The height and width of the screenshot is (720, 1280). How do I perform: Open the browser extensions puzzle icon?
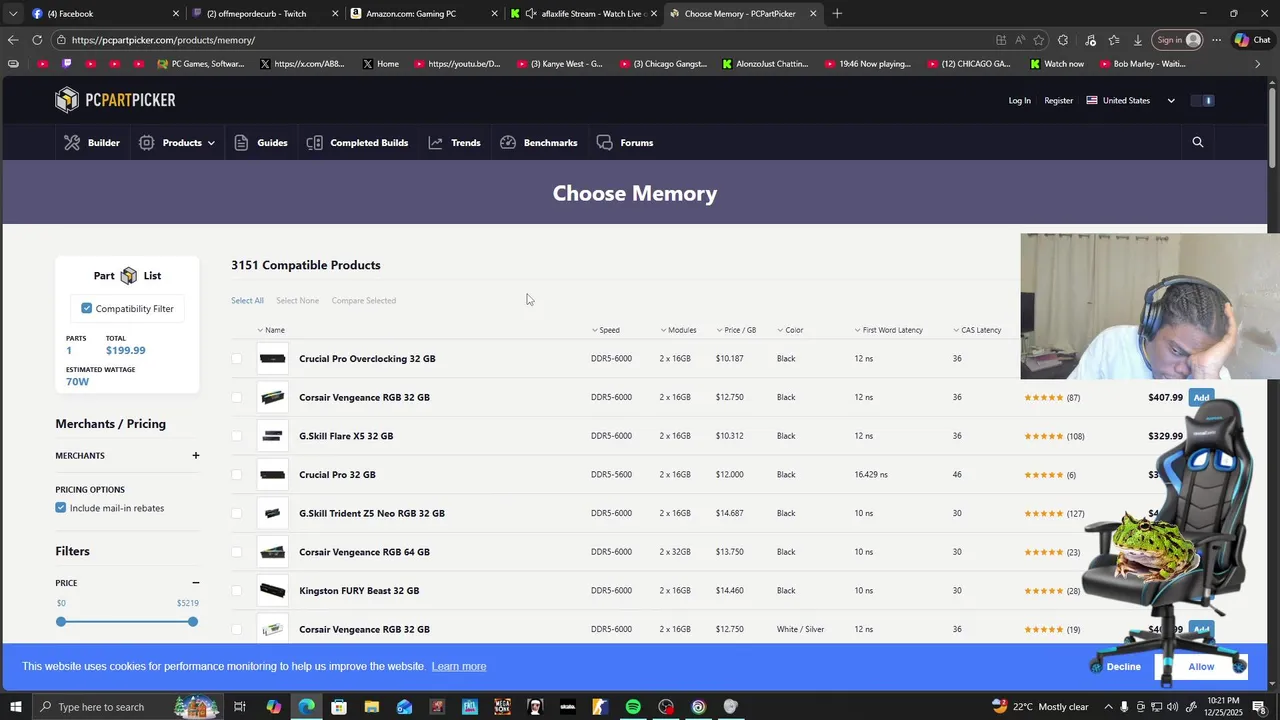coord(1063,40)
